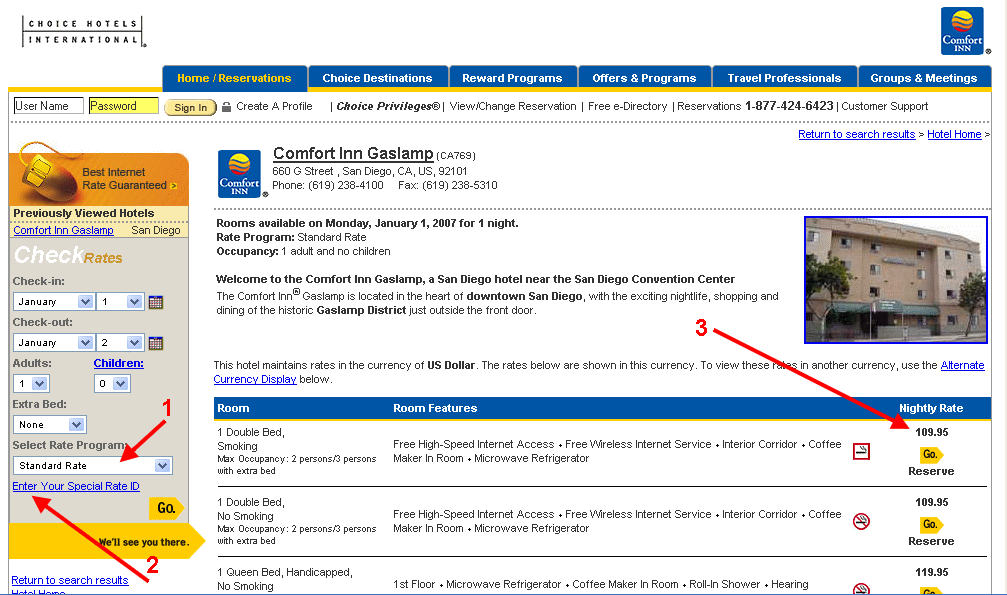
Task: Open the check-out day dropdown
Action: point(119,342)
